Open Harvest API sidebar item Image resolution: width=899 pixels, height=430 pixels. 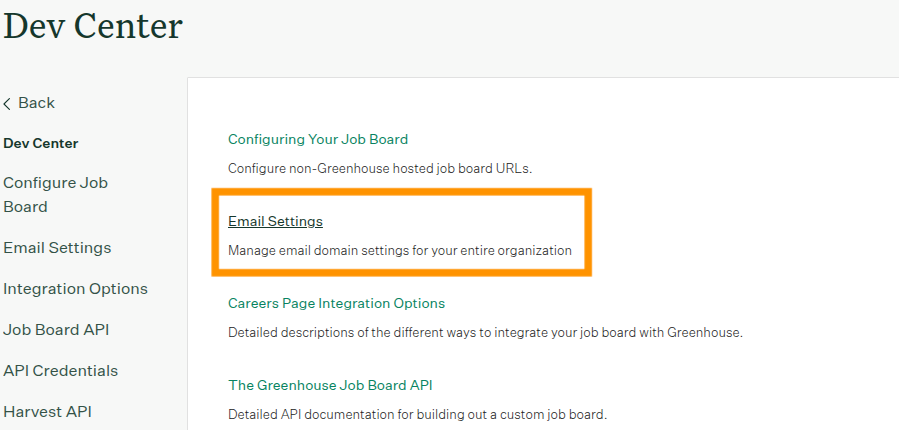coord(48,411)
